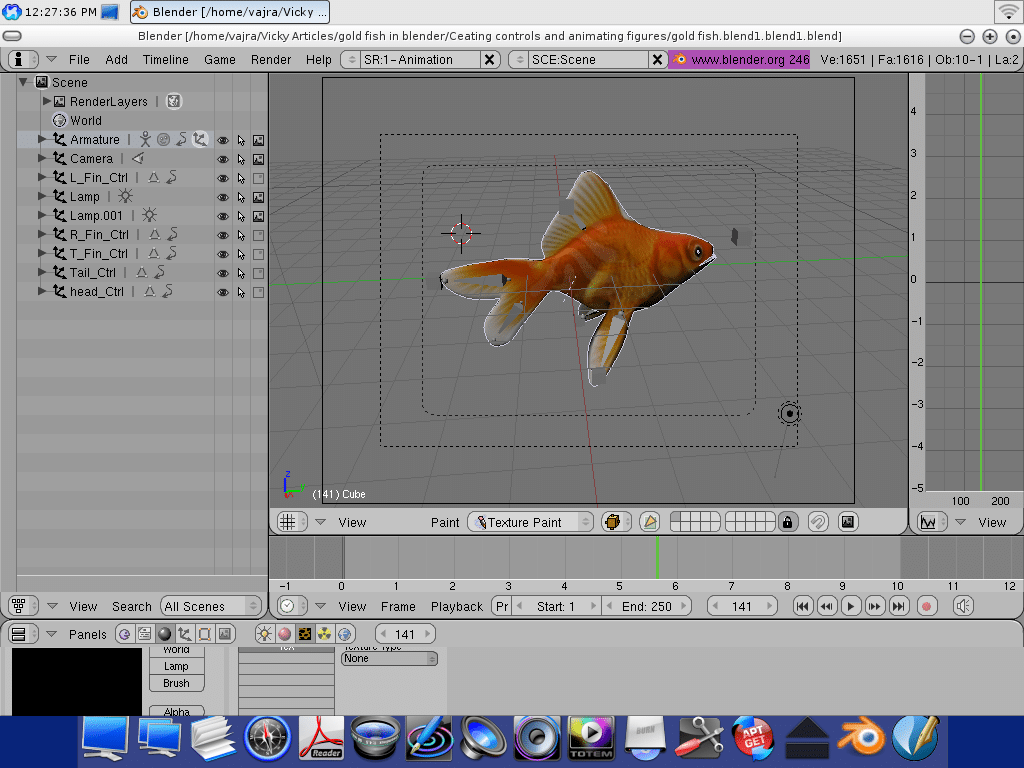
Task: Expand the Armature tree item
Action: point(42,140)
